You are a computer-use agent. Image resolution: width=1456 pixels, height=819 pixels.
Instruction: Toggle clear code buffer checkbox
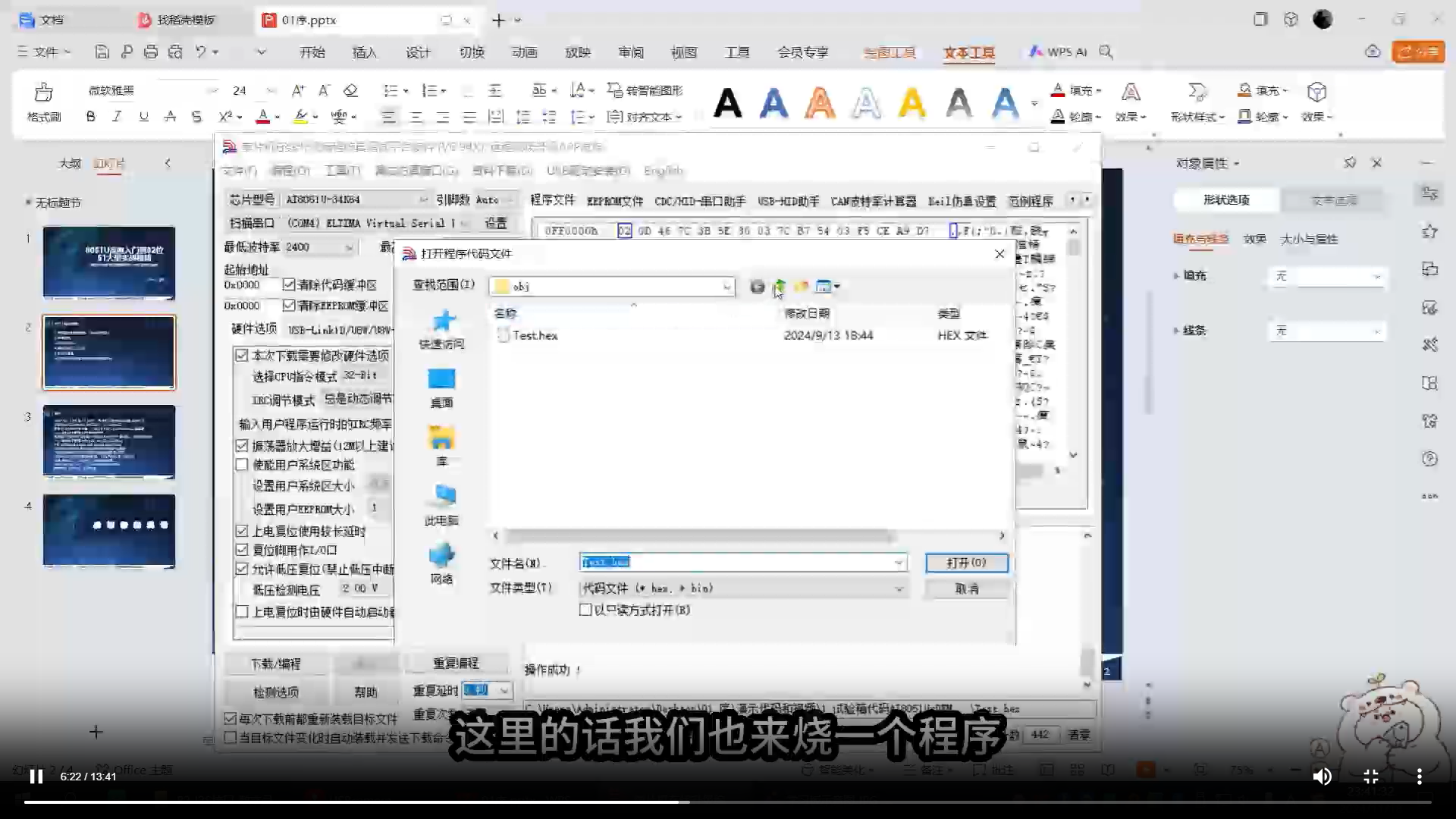point(289,285)
